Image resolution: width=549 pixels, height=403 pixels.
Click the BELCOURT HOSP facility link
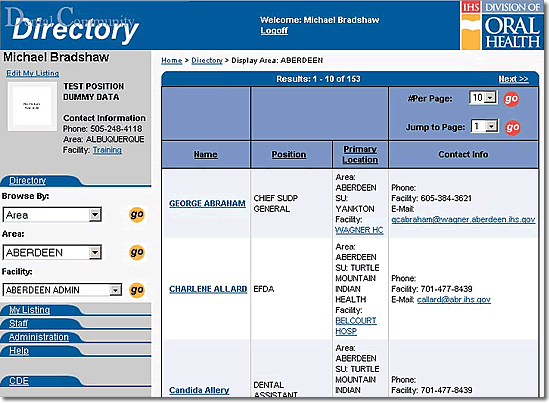(356, 326)
